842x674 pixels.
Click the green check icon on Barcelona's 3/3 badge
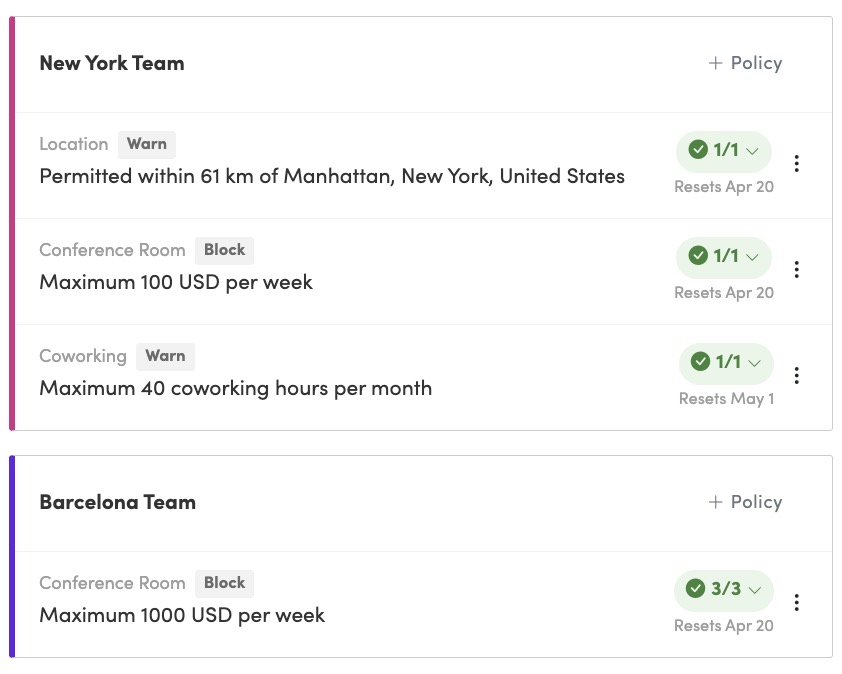(698, 590)
